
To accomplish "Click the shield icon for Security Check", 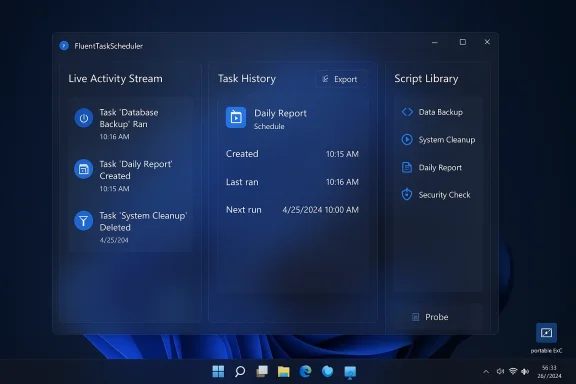I will coord(407,194).
